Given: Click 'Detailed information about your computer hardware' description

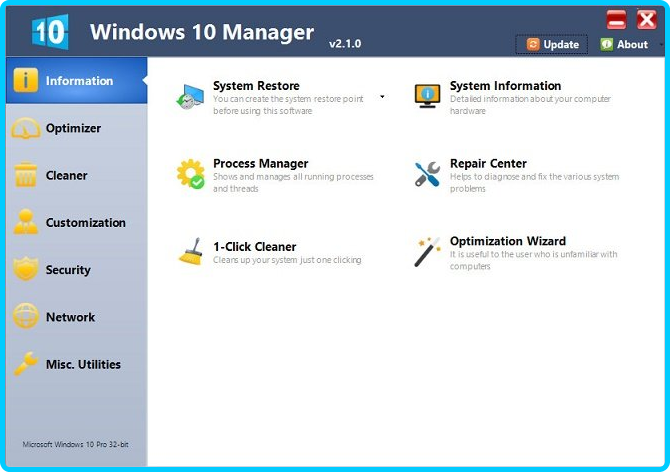Looking at the screenshot, I should click(x=530, y=105).
